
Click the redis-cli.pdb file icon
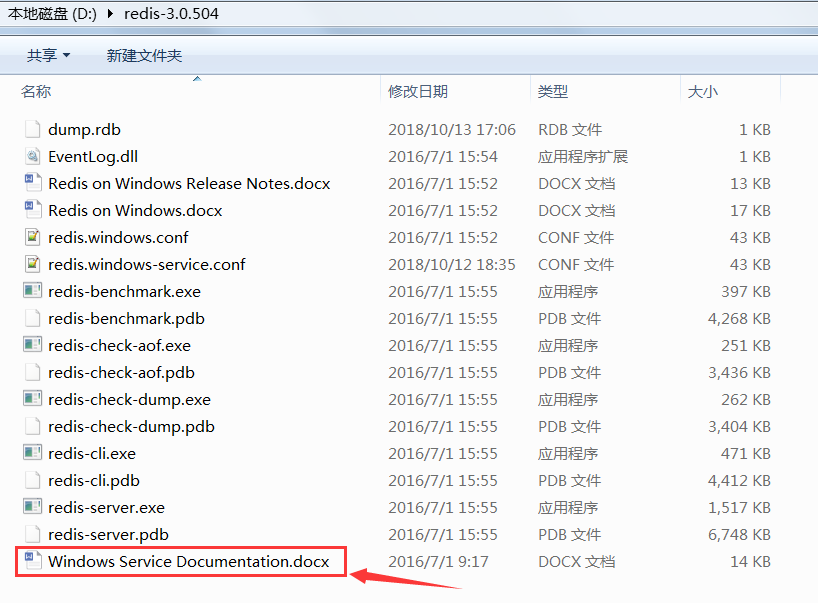click(x=32, y=480)
